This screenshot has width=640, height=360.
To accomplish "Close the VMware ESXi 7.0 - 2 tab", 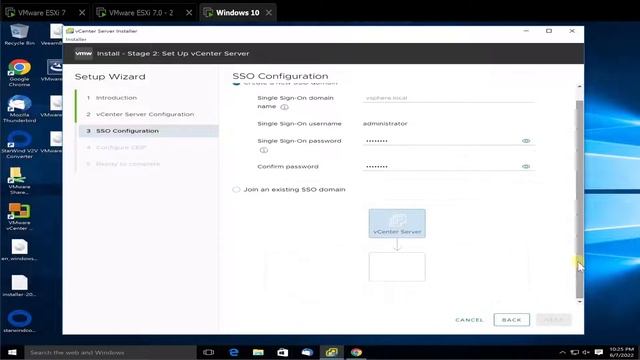I will coord(189,13).
